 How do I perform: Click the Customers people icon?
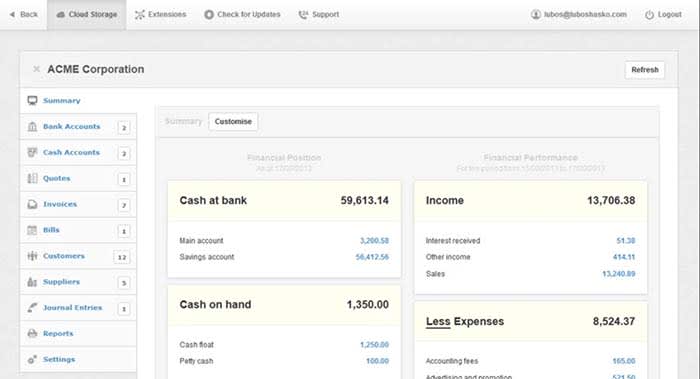(x=32, y=256)
